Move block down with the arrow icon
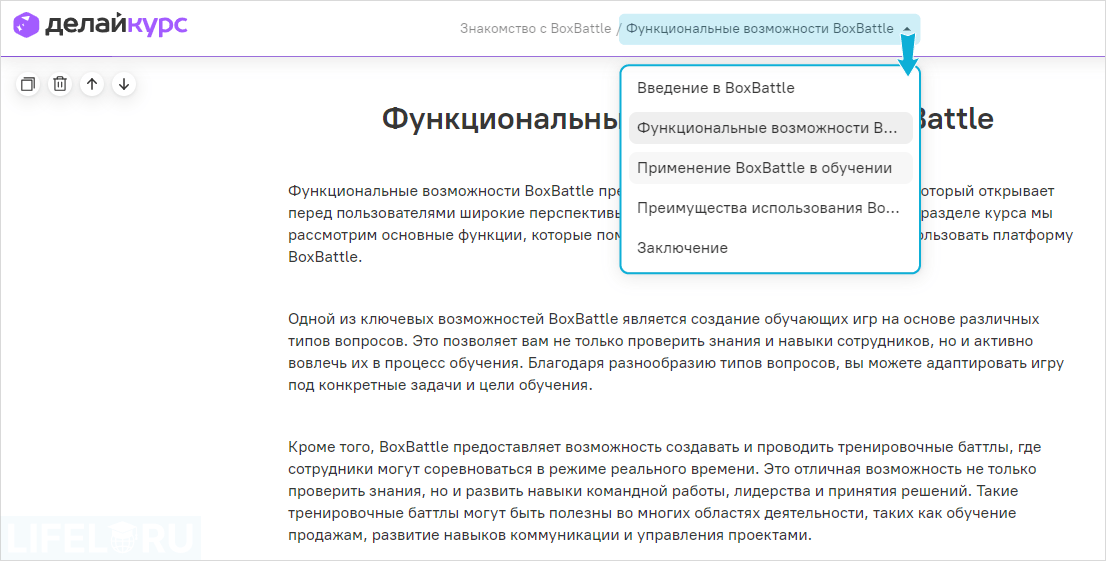 (124, 84)
